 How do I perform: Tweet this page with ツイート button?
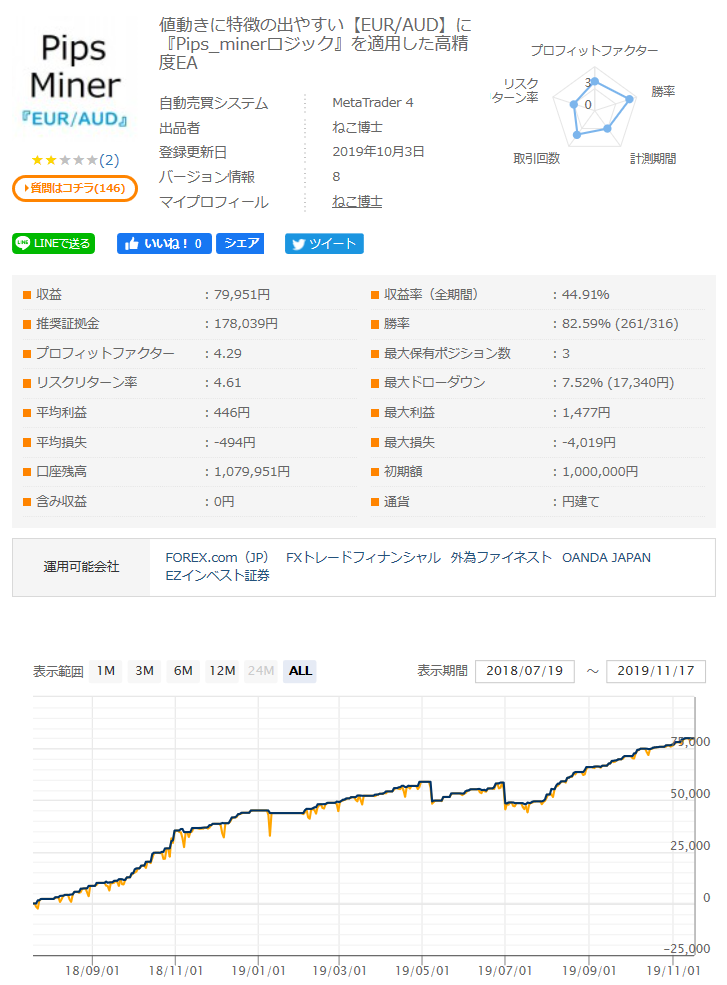tap(324, 244)
